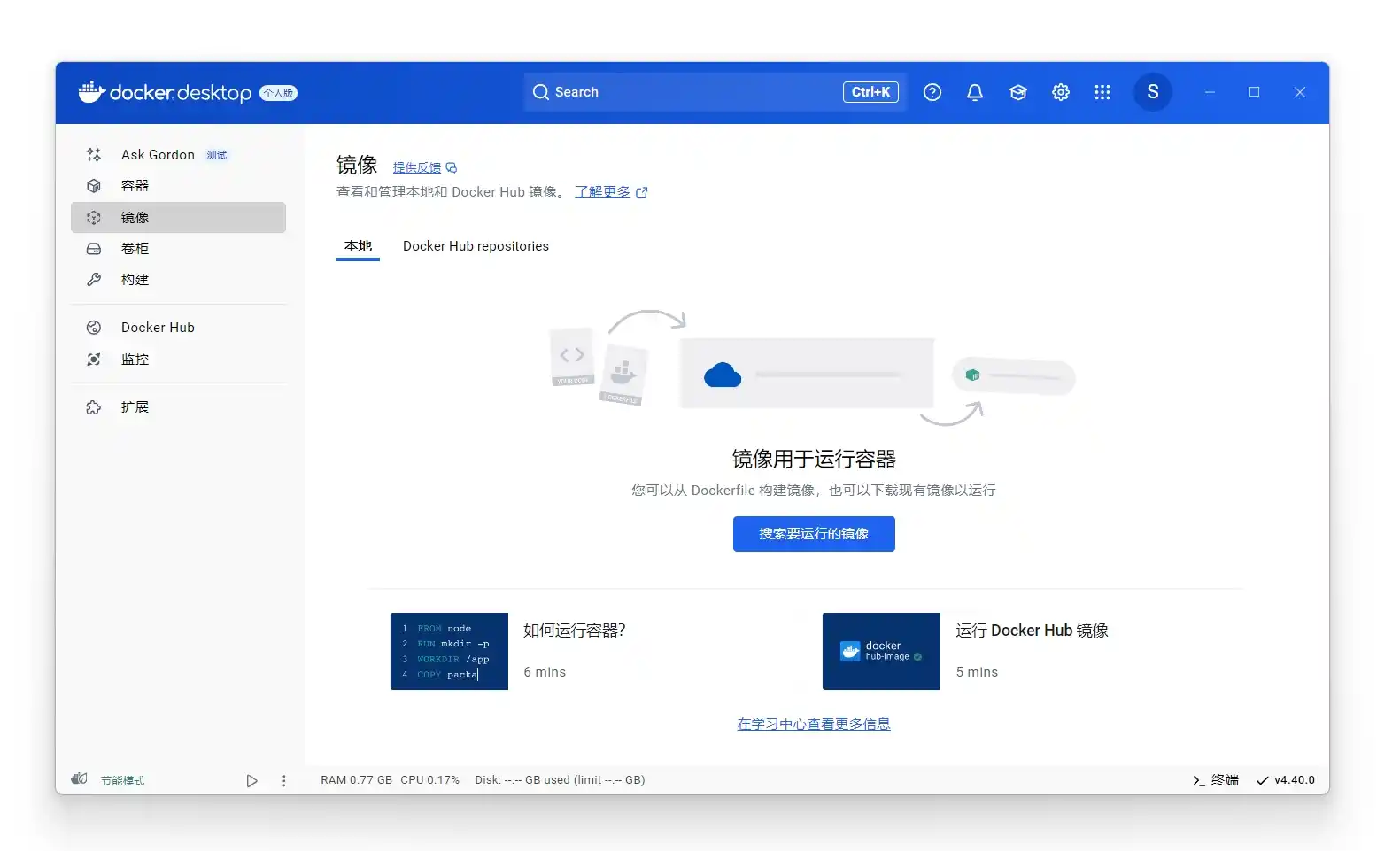Click the resource saver whale icon

[x=80, y=779]
